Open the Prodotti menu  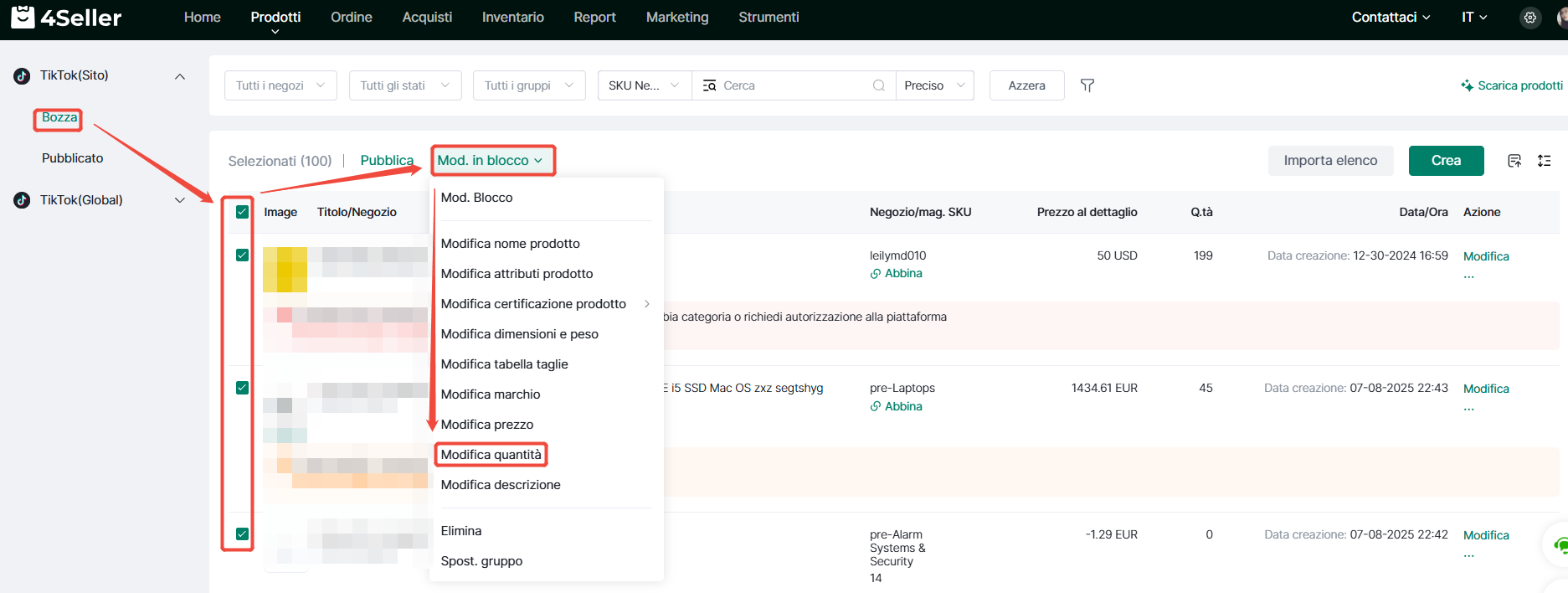pos(275,18)
